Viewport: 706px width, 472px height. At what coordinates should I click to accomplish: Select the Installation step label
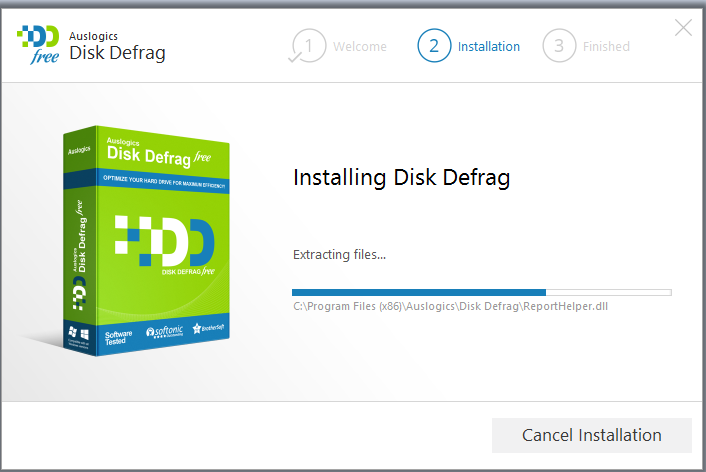click(488, 46)
